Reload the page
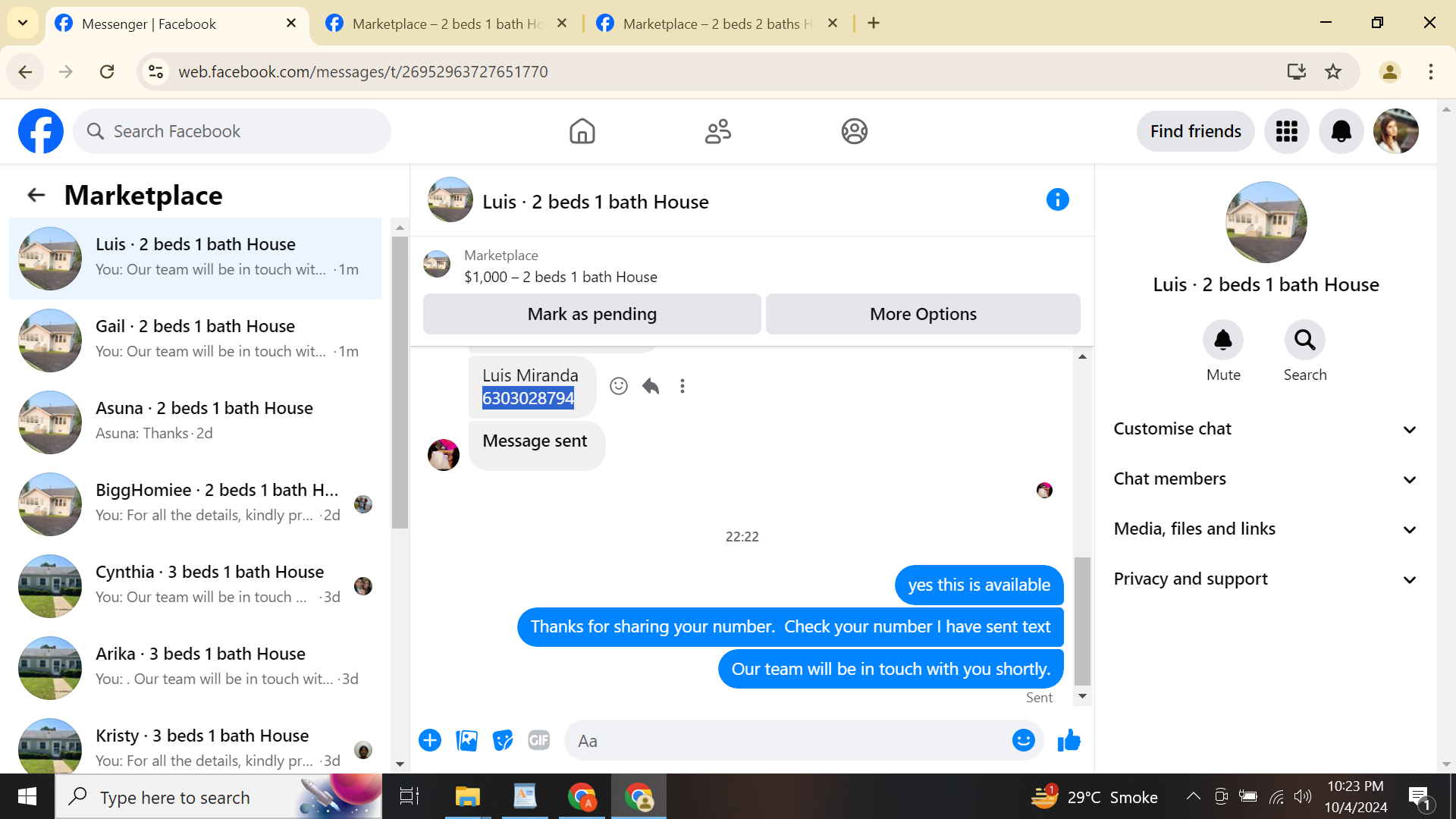The image size is (1456, 819). click(x=107, y=71)
